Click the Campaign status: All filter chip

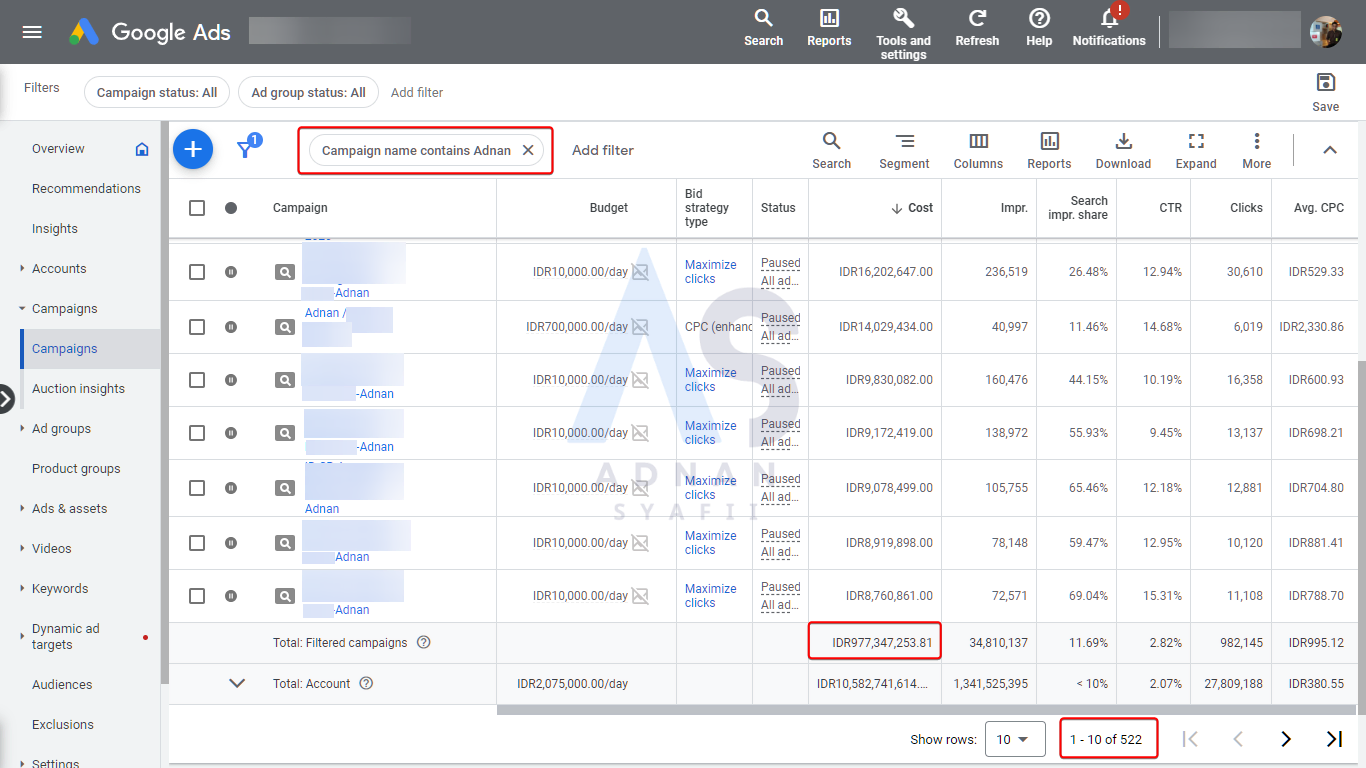157,92
